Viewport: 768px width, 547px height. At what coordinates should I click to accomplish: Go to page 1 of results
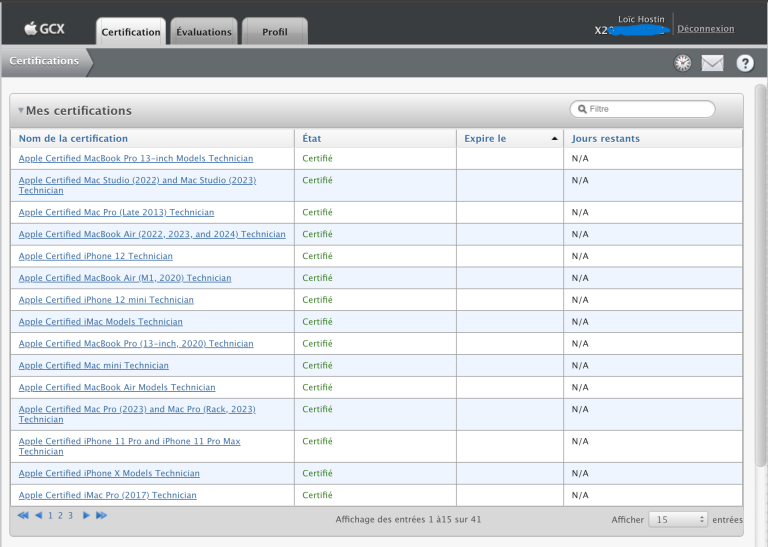pos(50,515)
